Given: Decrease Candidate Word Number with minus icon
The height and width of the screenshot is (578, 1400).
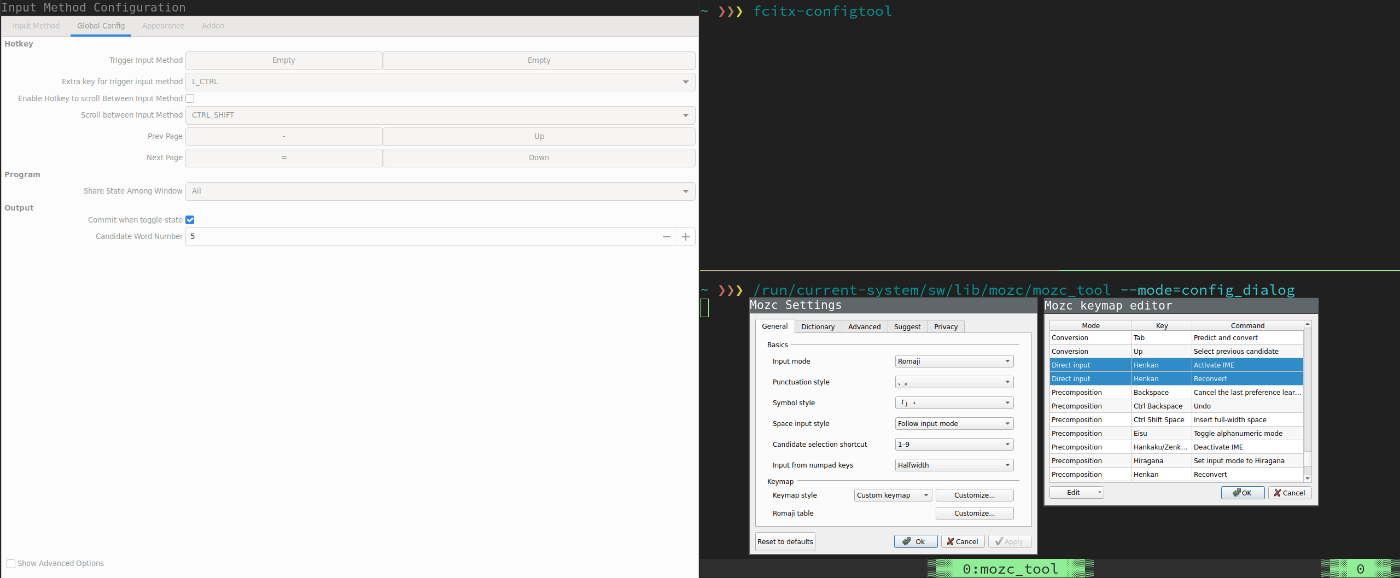Looking at the screenshot, I should (667, 237).
